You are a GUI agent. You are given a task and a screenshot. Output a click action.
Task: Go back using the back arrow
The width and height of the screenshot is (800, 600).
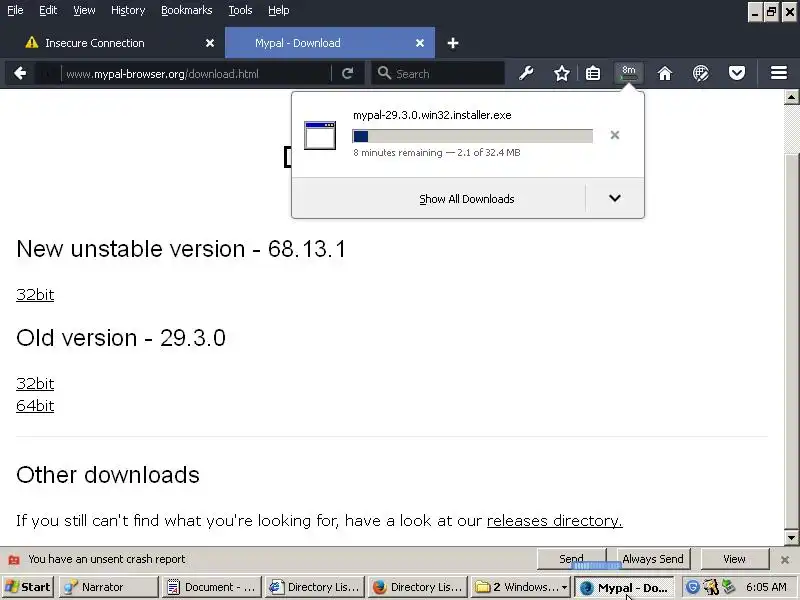(x=20, y=73)
